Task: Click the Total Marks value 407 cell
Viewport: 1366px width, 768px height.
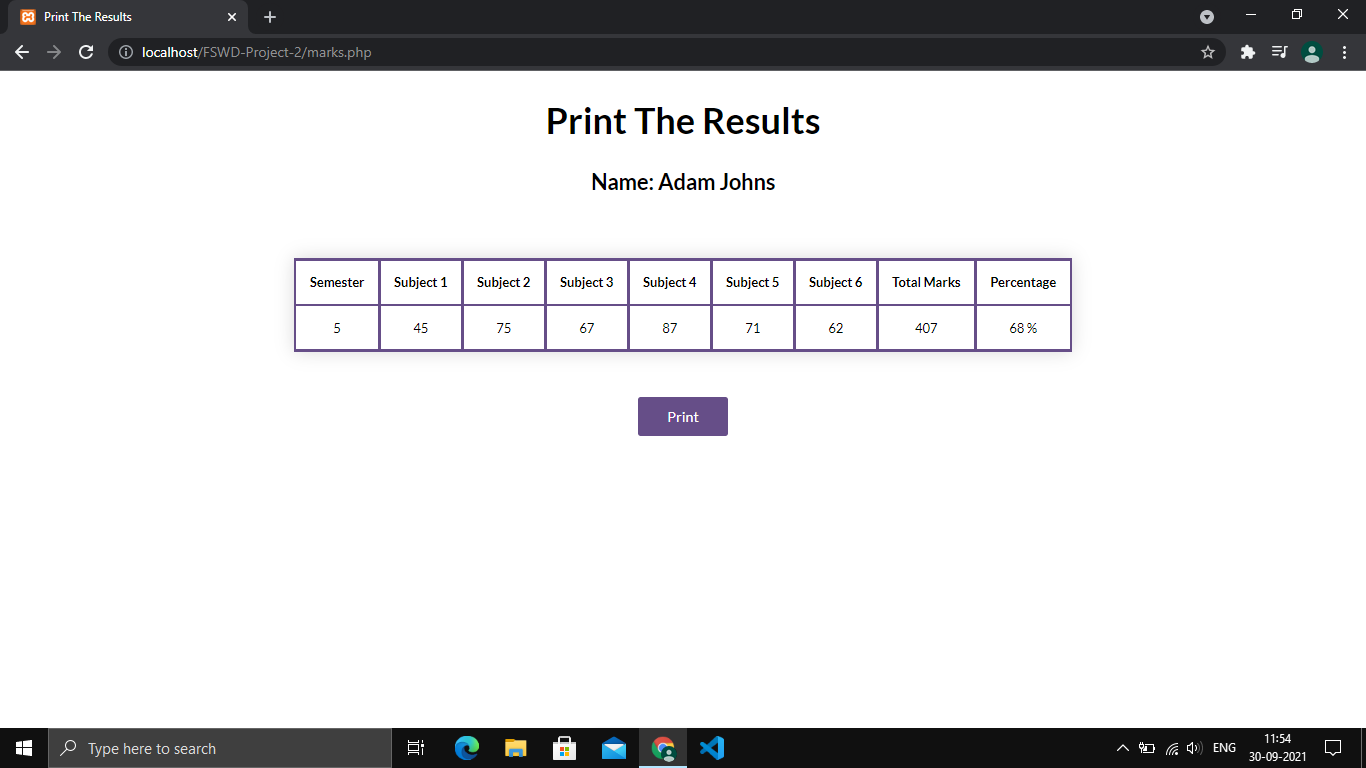Action: point(925,327)
